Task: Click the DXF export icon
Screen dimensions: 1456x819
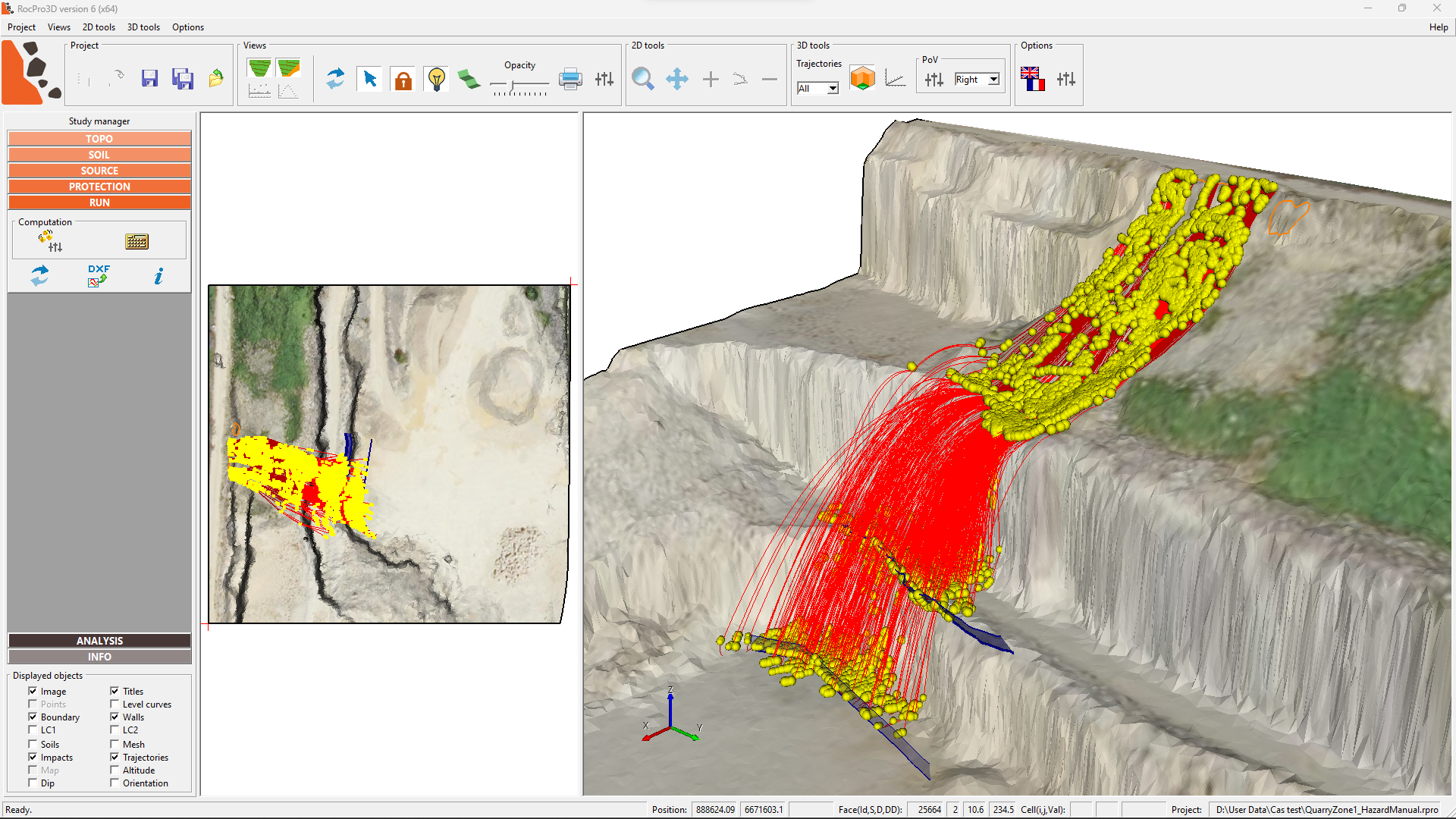Action: tap(96, 275)
